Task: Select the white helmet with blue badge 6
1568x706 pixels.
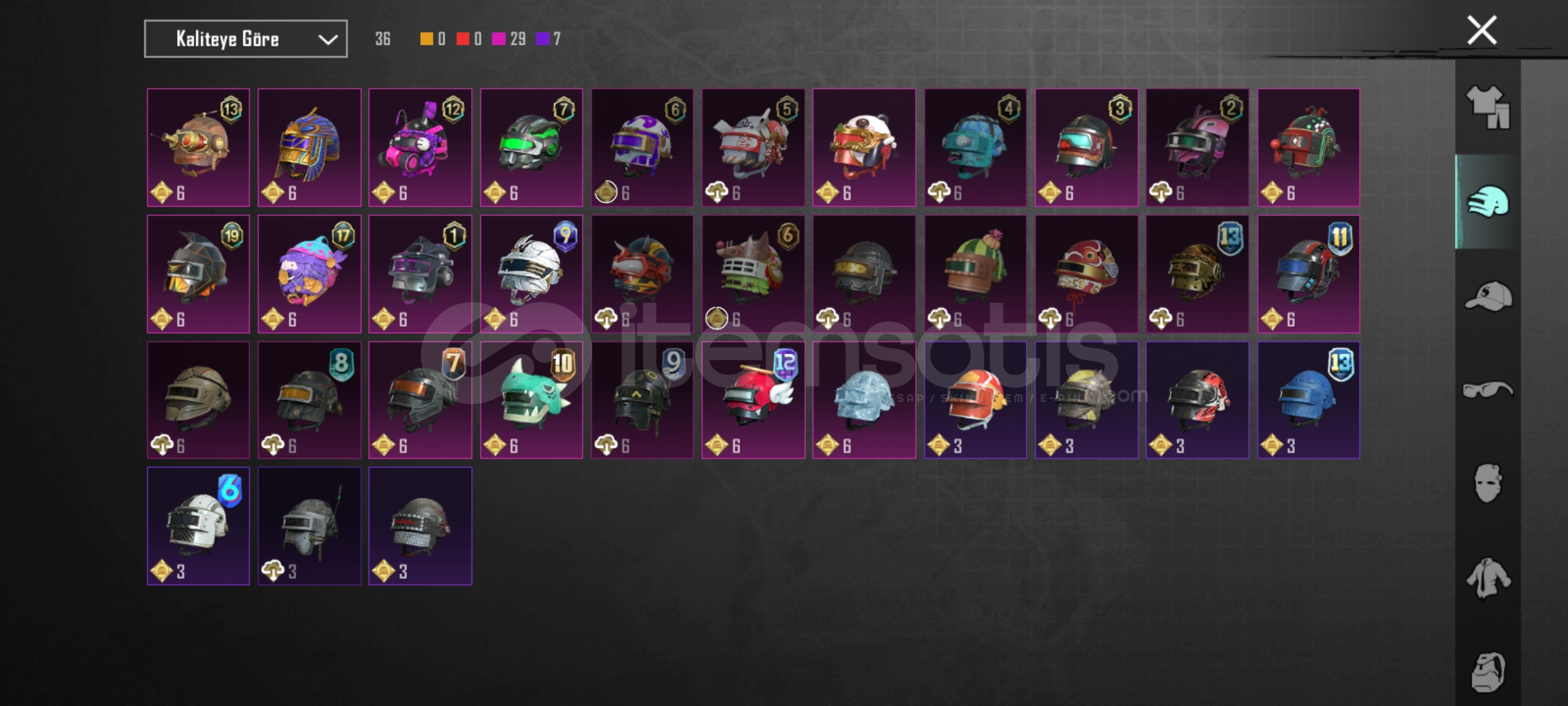Action: pyautogui.click(x=199, y=526)
